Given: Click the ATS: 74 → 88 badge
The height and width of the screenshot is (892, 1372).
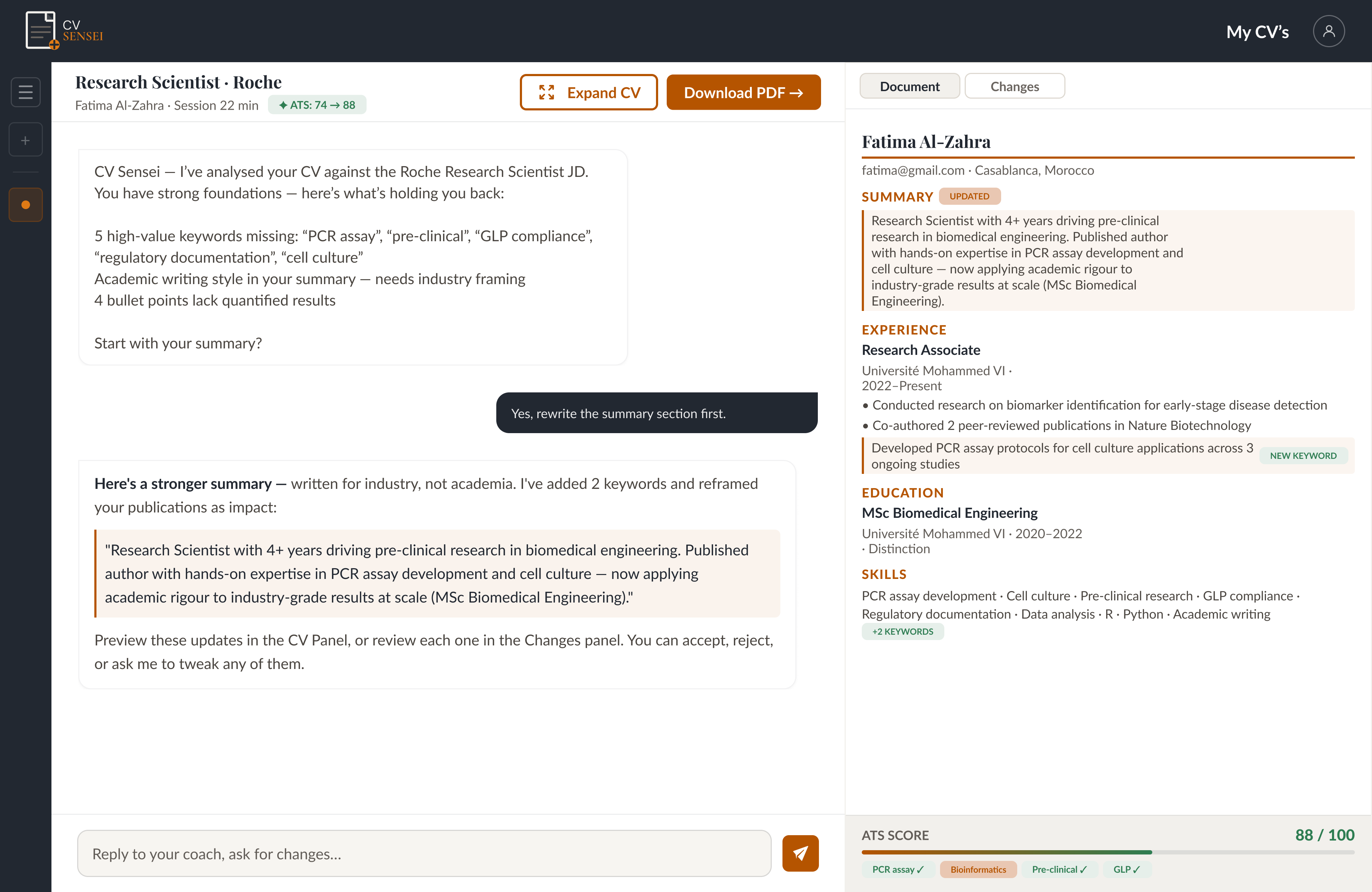Looking at the screenshot, I should (317, 105).
